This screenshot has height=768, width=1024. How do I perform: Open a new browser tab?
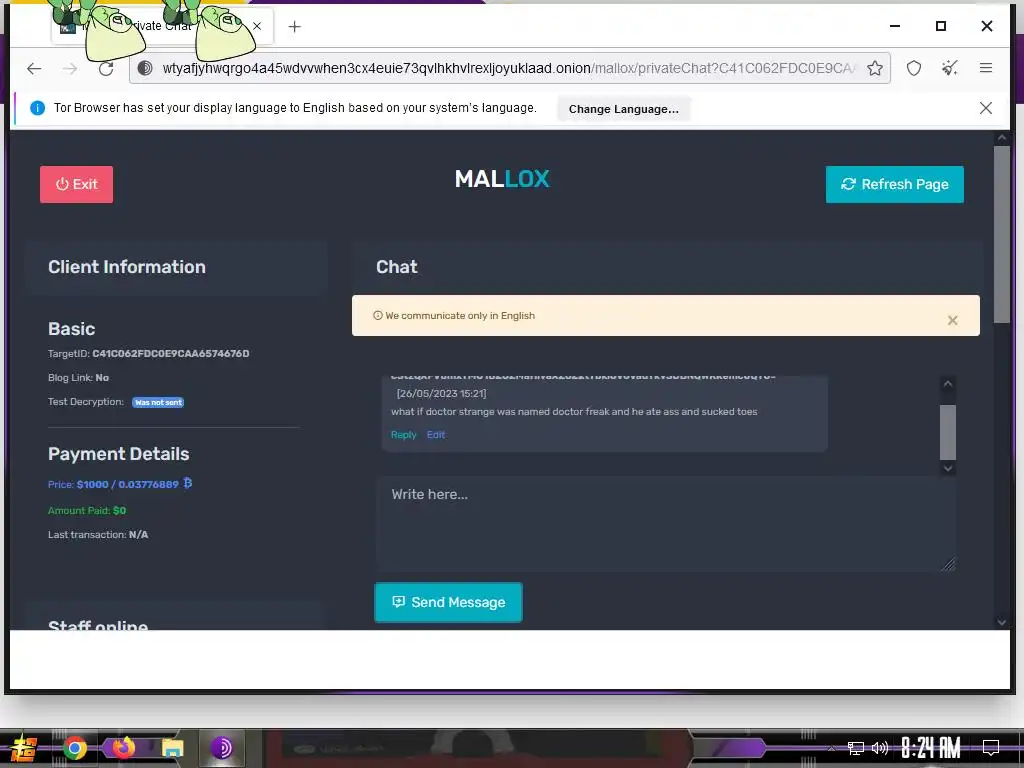[295, 26]
